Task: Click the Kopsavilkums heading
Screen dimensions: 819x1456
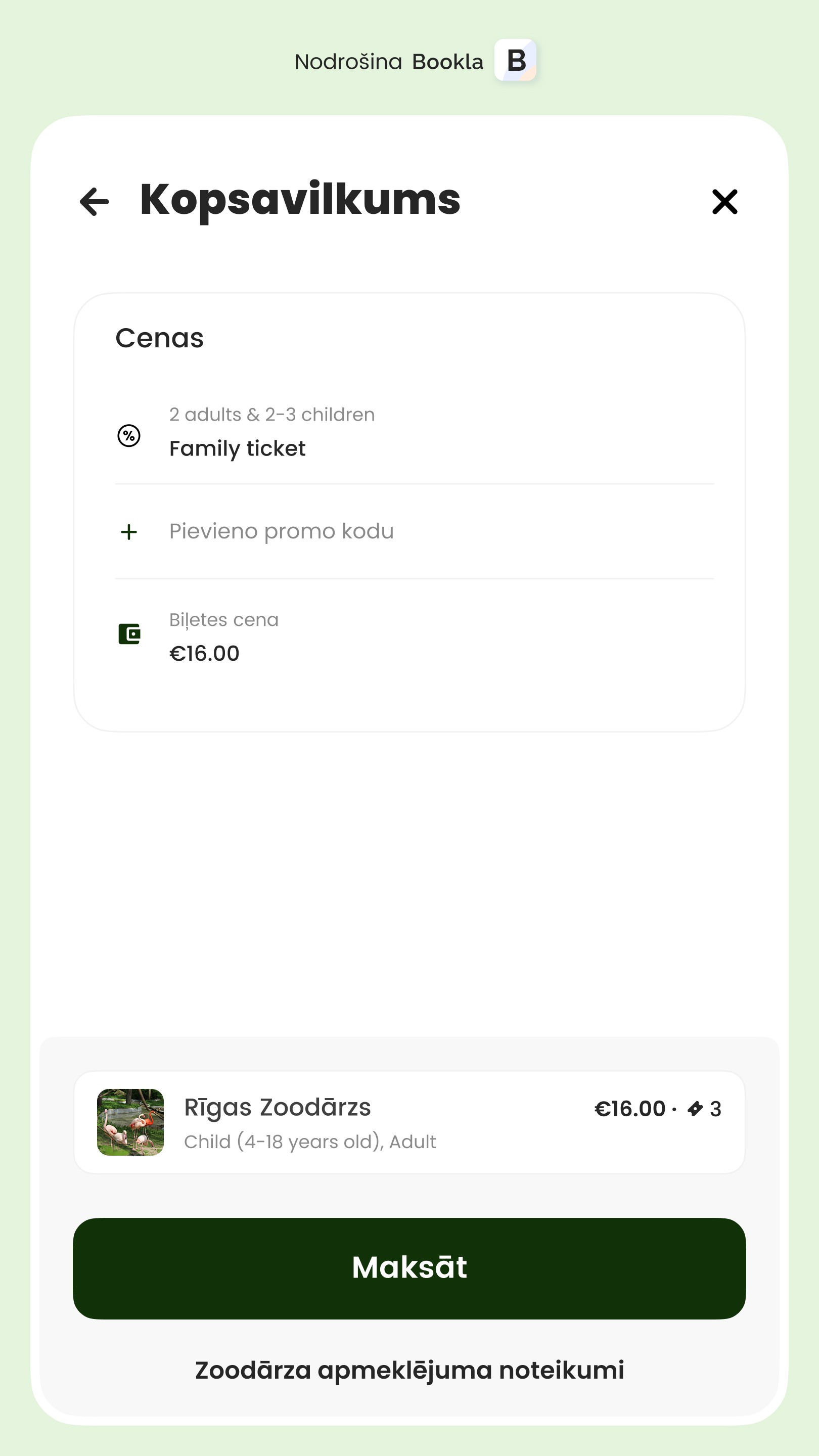Action: pyautogui.click(x=300, y=200)
